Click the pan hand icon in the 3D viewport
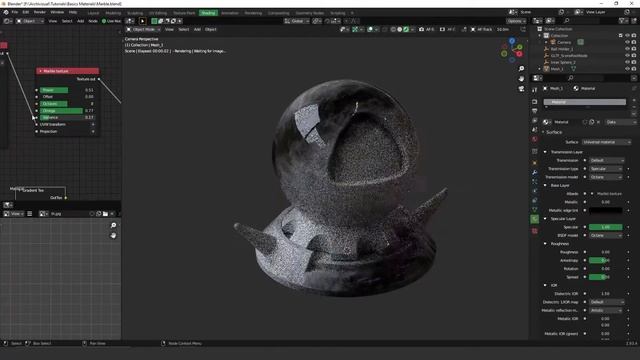The image size is (640, 360). [521, 78]
